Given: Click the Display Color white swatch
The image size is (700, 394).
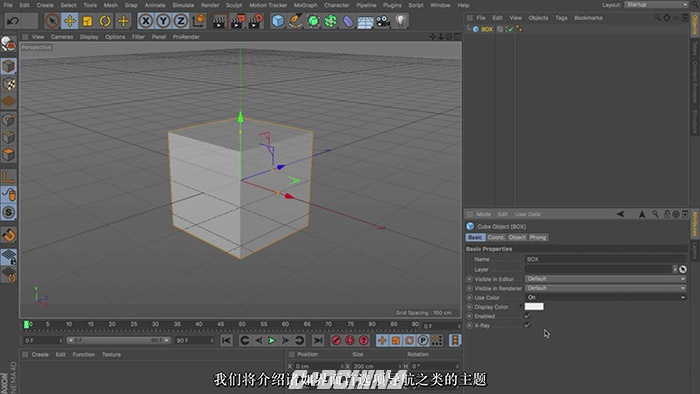Looking at the screenshot, I should 534,307.
